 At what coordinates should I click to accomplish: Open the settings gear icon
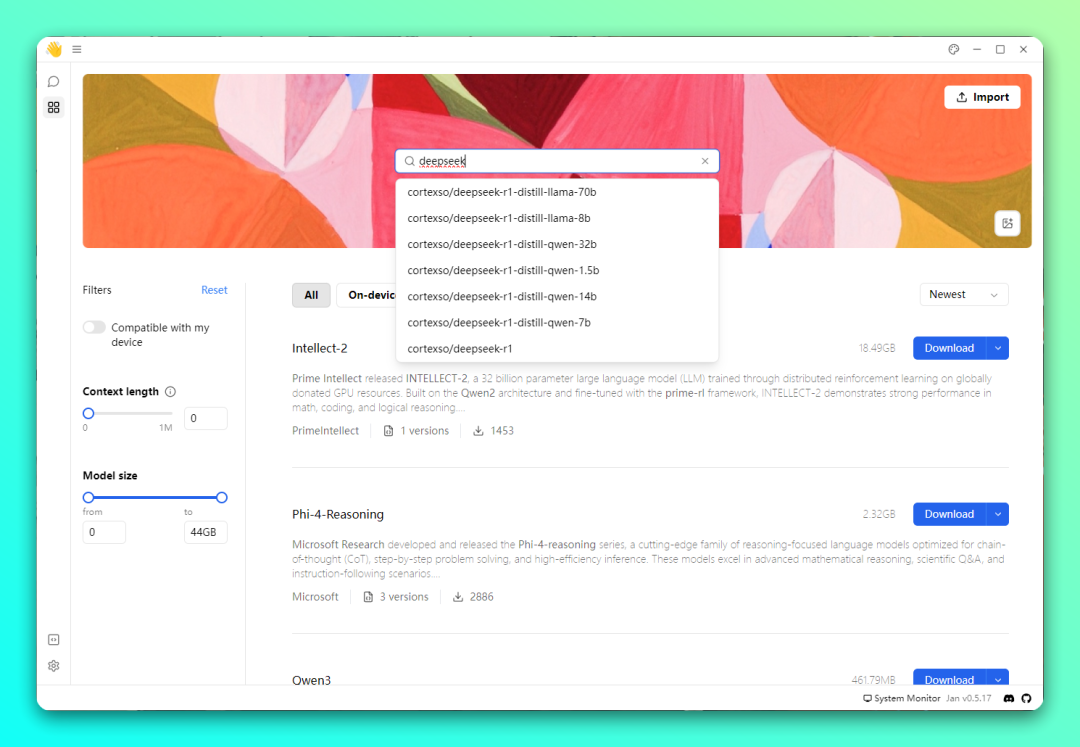54,666
